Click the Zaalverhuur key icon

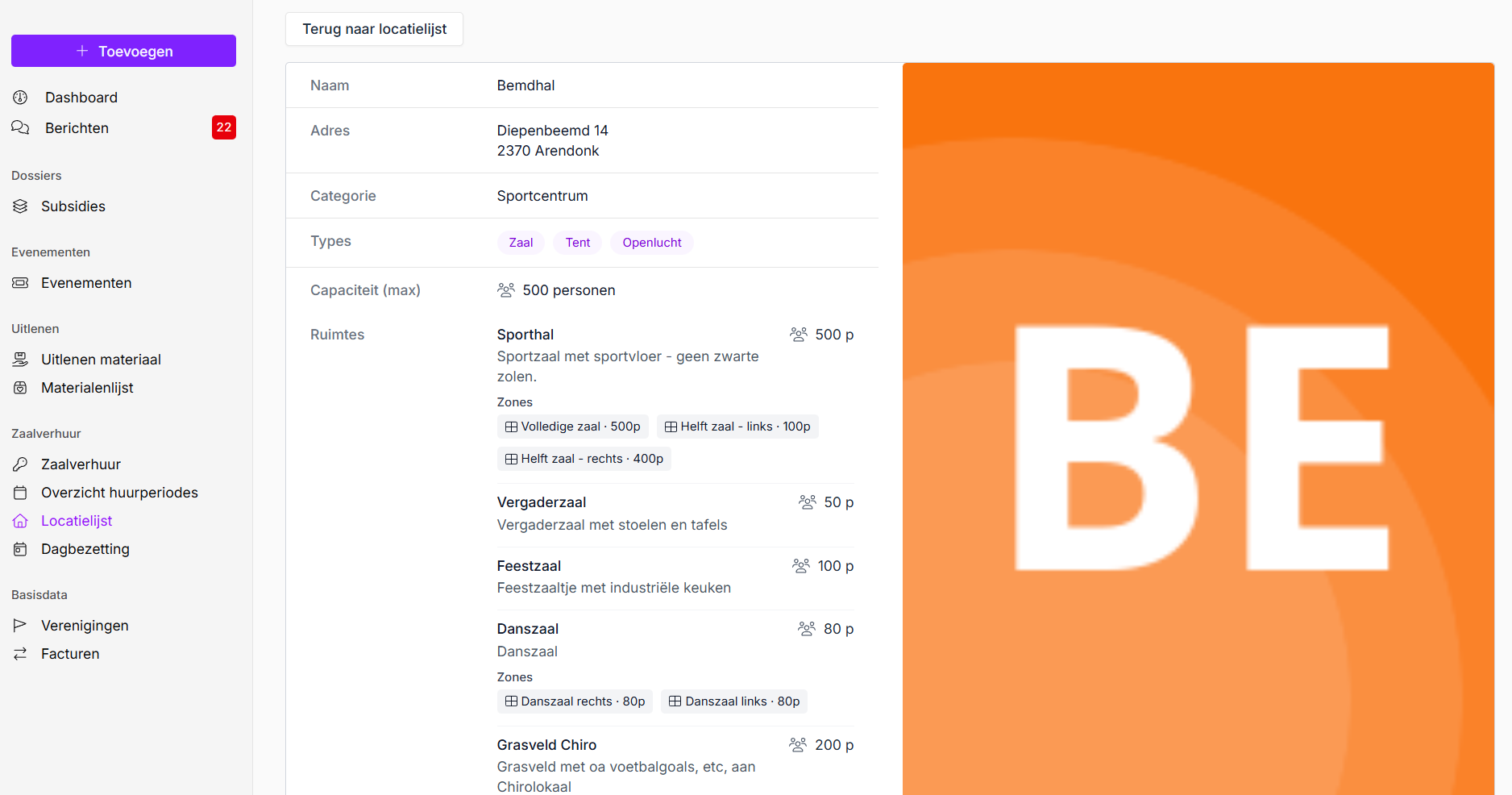click(x=20, y=464)
